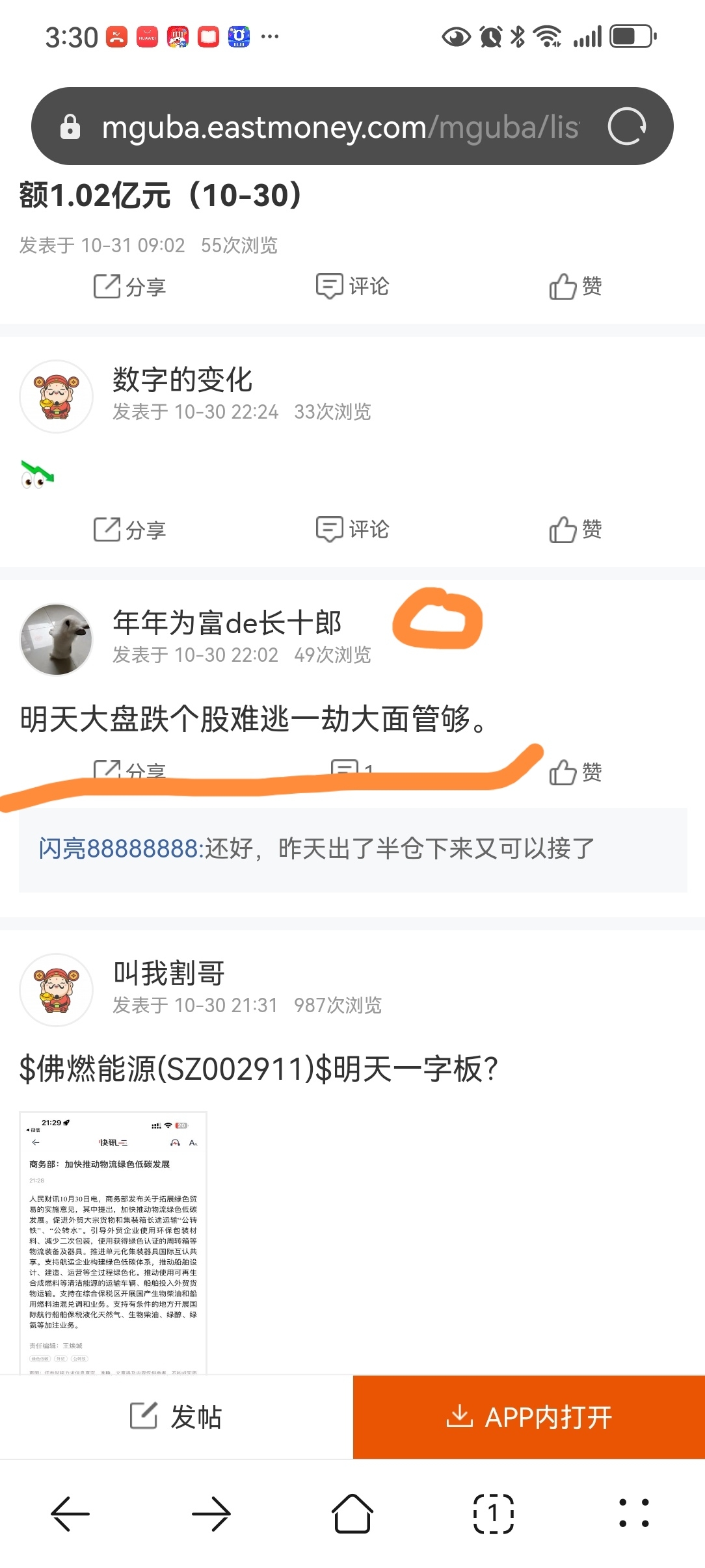Screen dimensions: 705x1568
Task: Tap the lock icon in the URL bar
Action: [70, 127]
